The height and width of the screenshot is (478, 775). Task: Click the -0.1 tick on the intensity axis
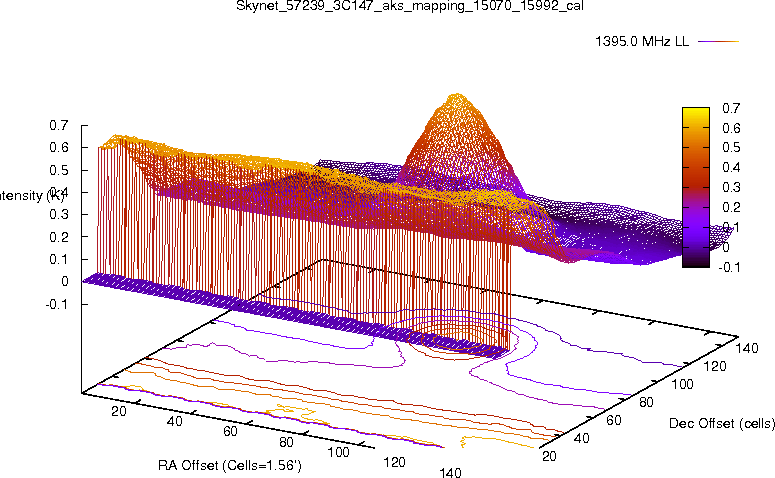[x=57, y=304]
